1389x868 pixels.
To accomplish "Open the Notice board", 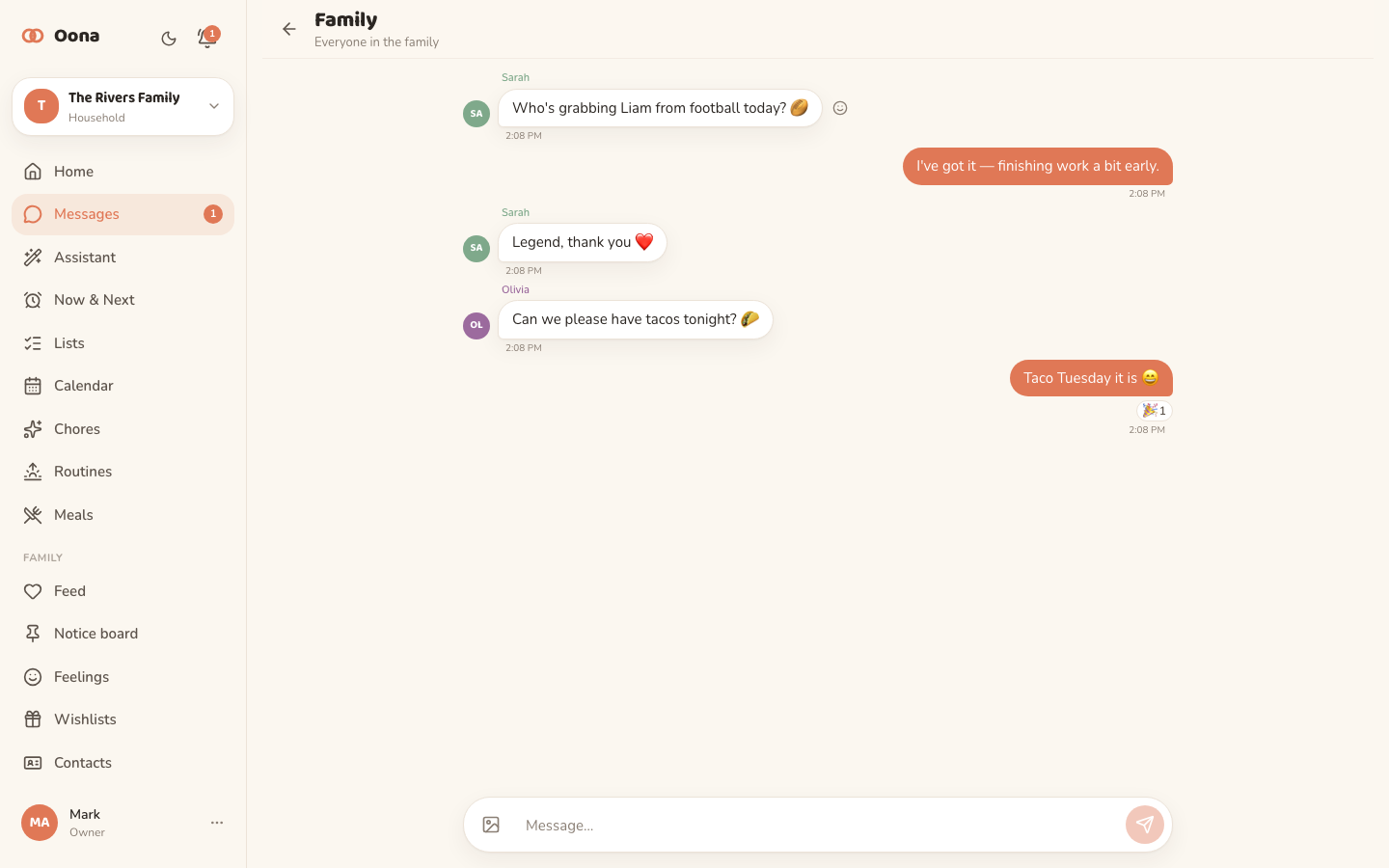I will point(123,634).
